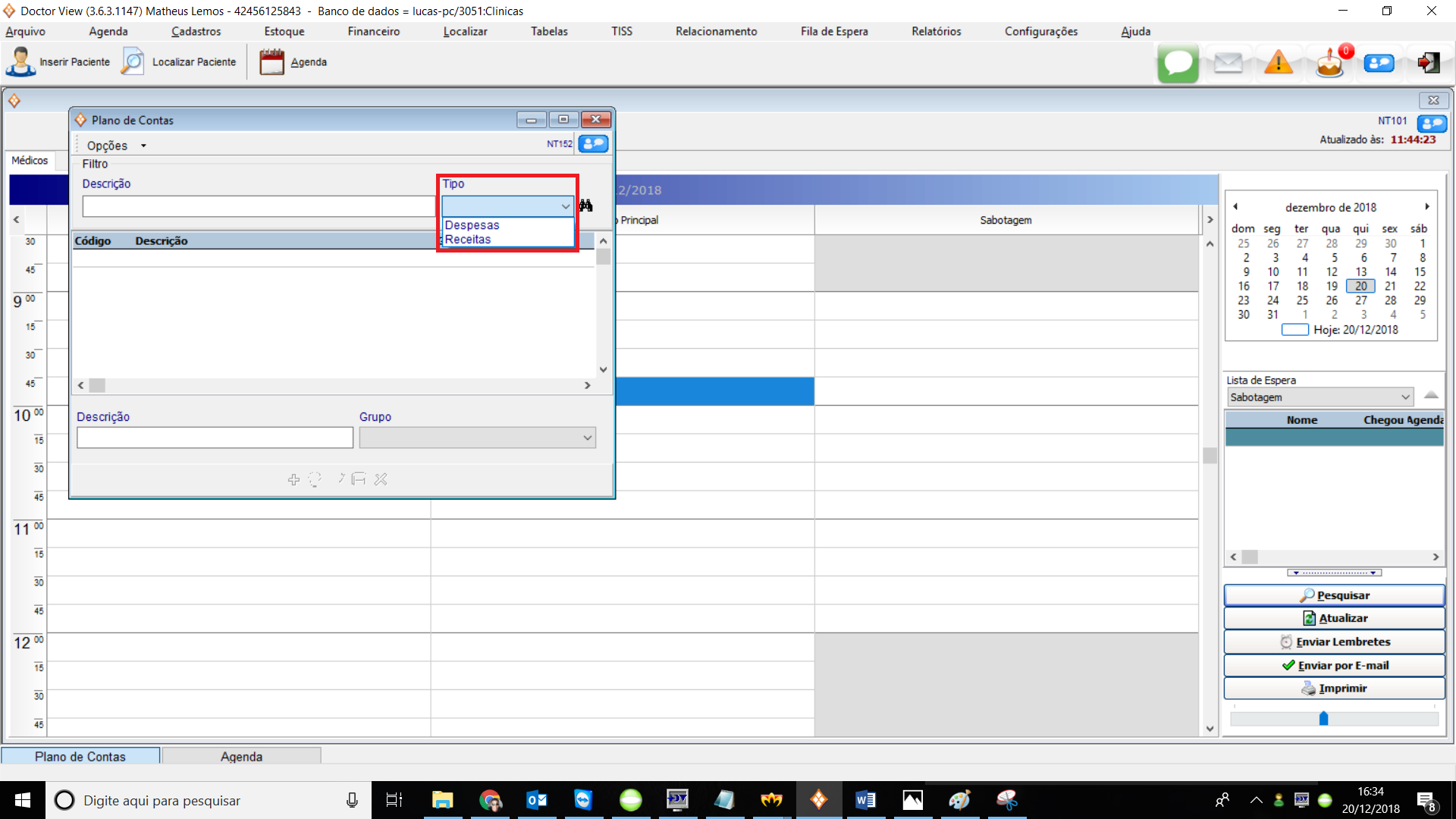Screen dimensions: 1456x819
Task: Click the Pesquisar button
Action: [1334, 595]
